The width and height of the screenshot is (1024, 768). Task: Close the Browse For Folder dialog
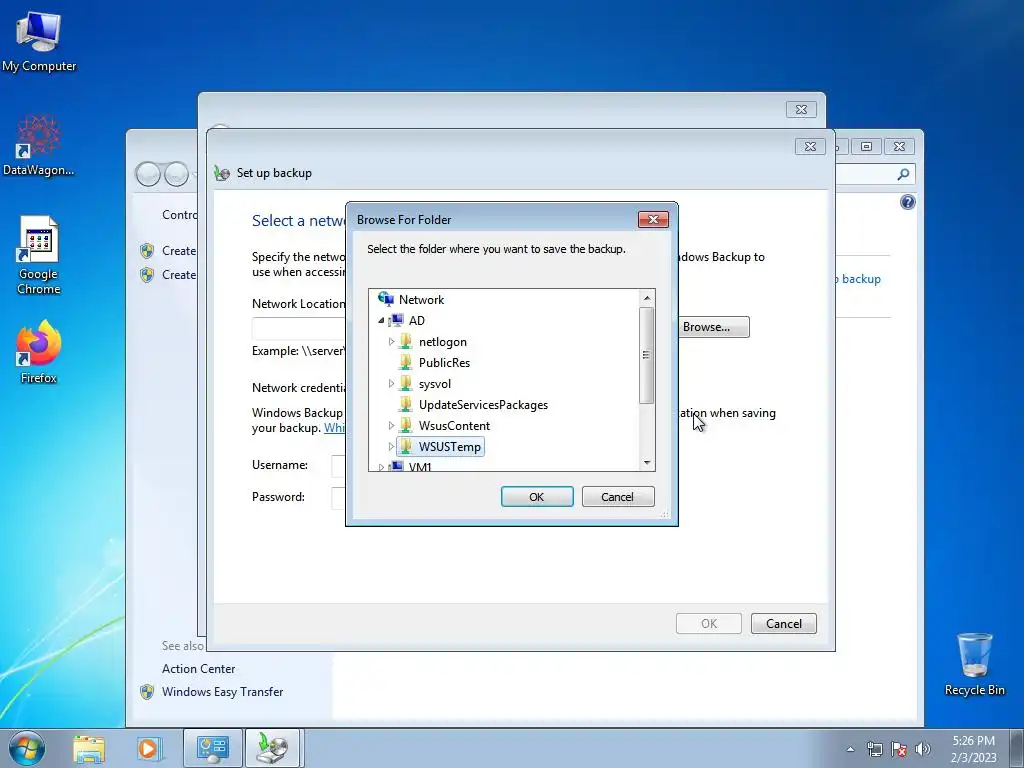point(653,219)
